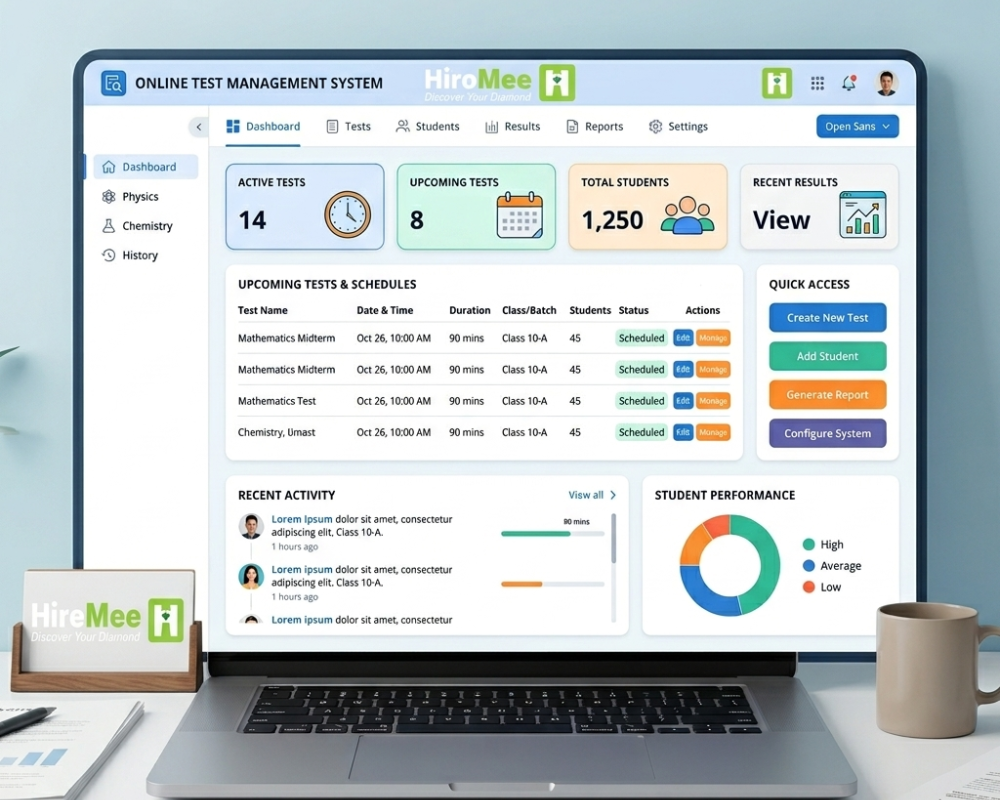The image size is (1000, 800).
Task: Click the people icon in Total Students card
Action: pyautogui.click(x=688, y=216)
